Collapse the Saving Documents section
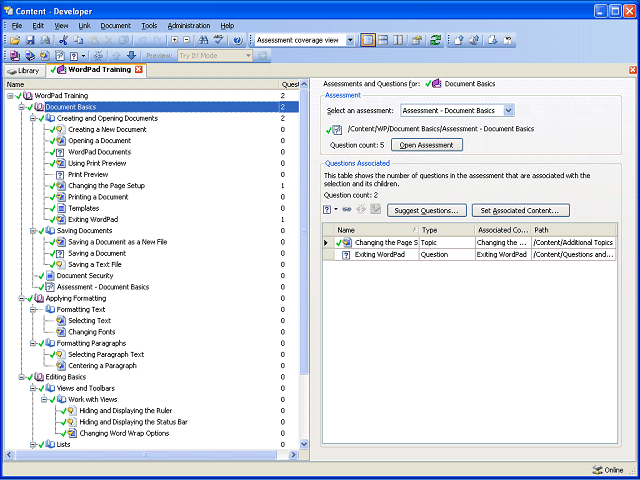 pyautogui.click(x=33, y=231)
